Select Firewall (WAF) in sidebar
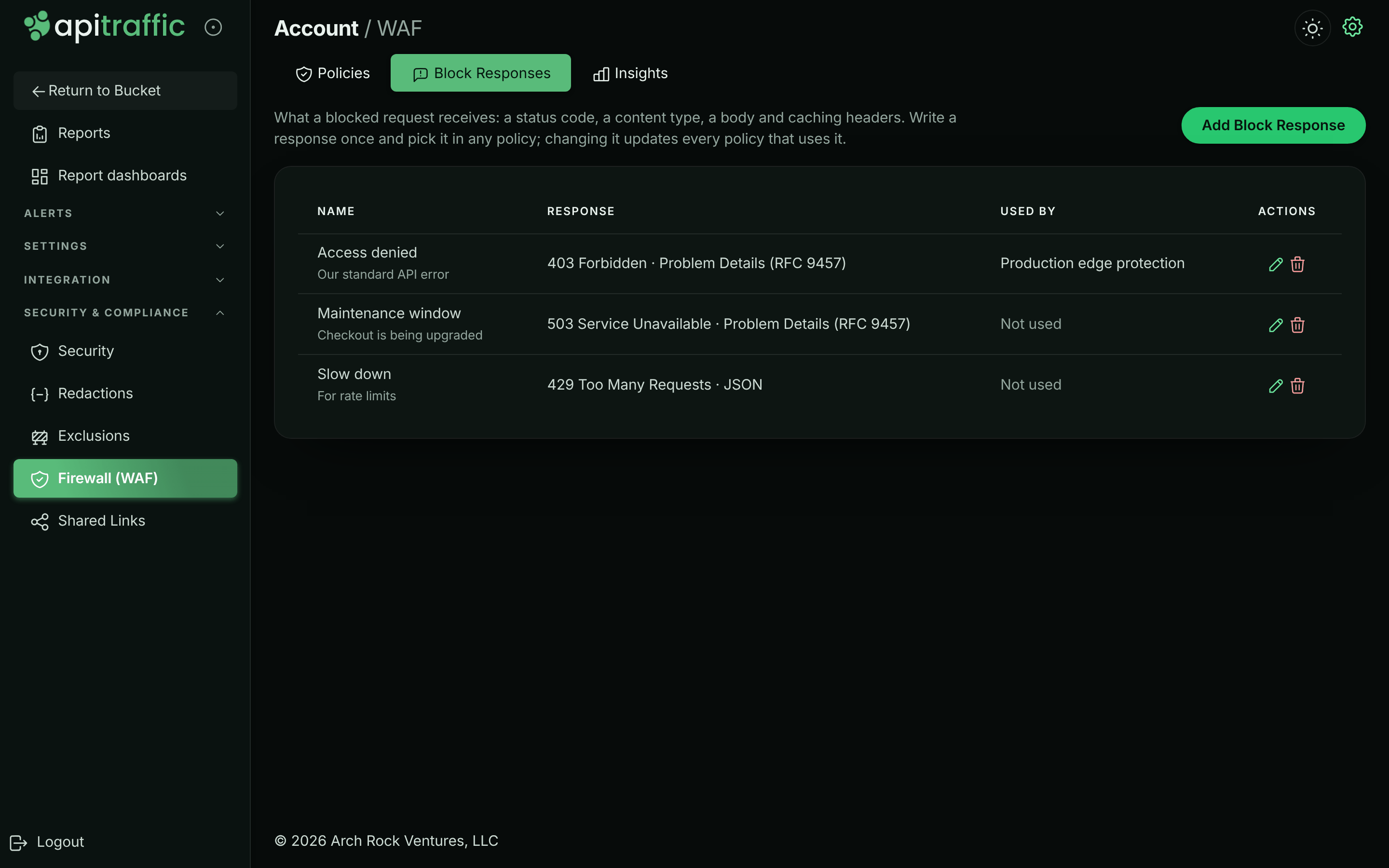This screenshot has width=1389, height=868. tap(125, 478)
